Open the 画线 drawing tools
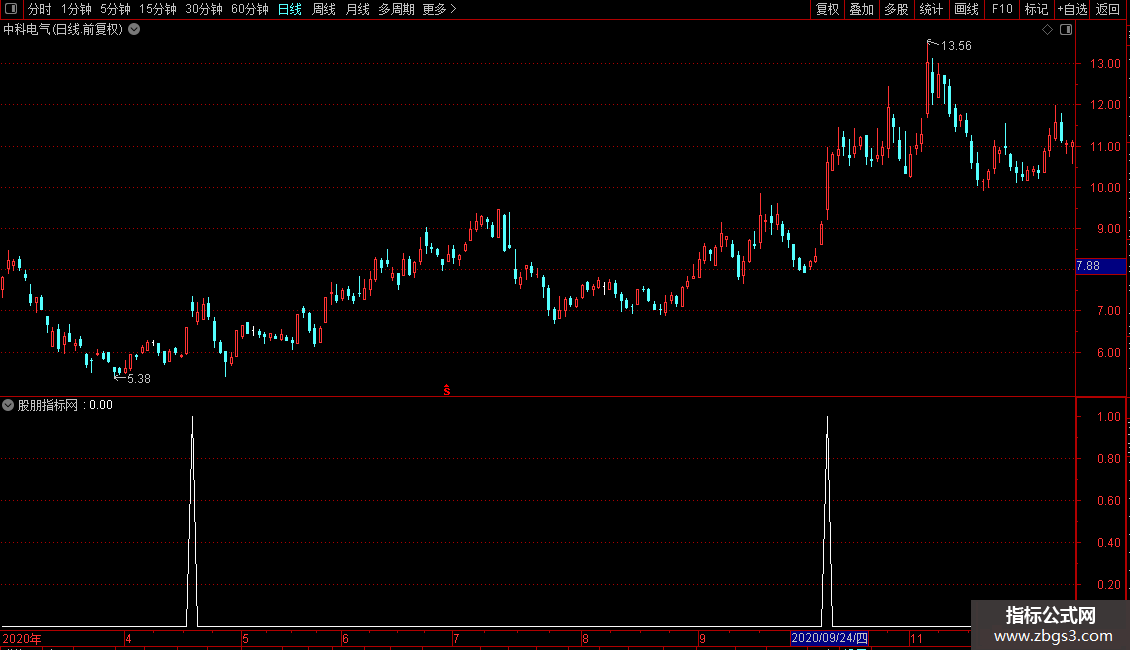 966,9
